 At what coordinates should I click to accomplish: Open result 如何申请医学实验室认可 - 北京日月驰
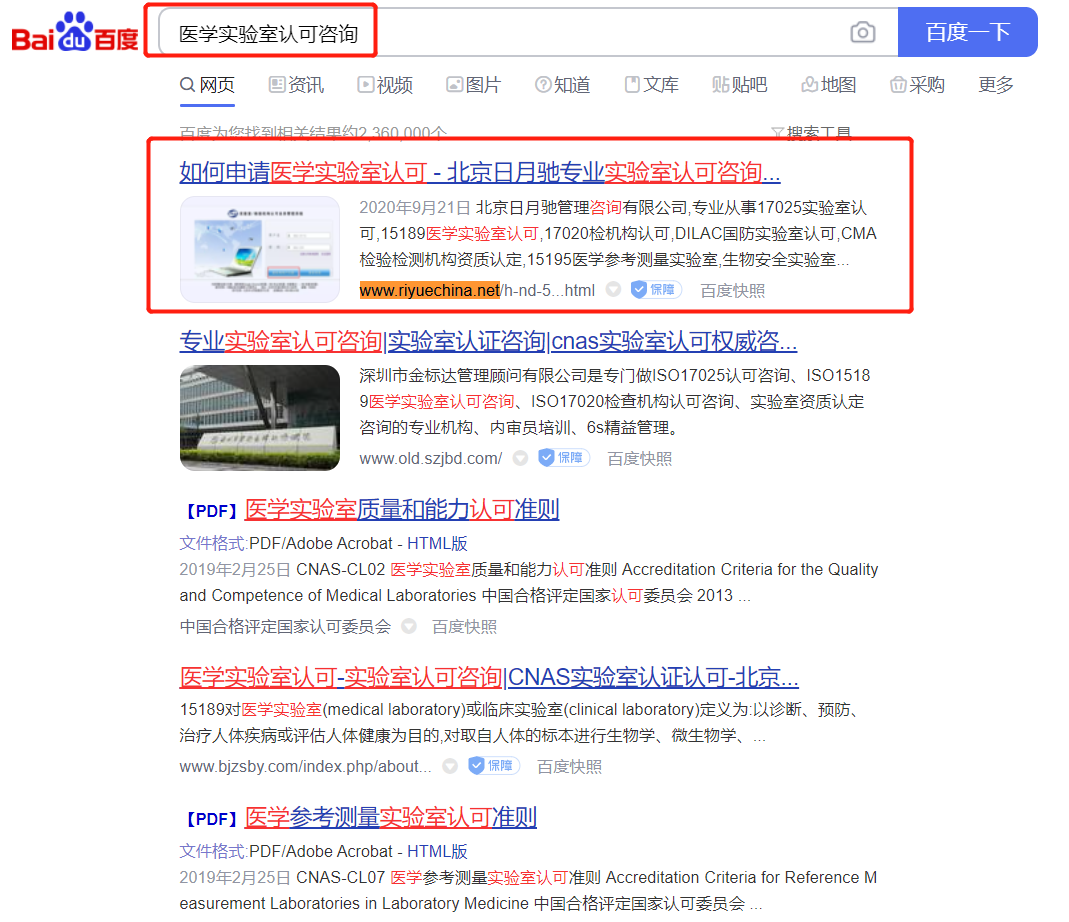pyautogui.click(x=480, y=173)
